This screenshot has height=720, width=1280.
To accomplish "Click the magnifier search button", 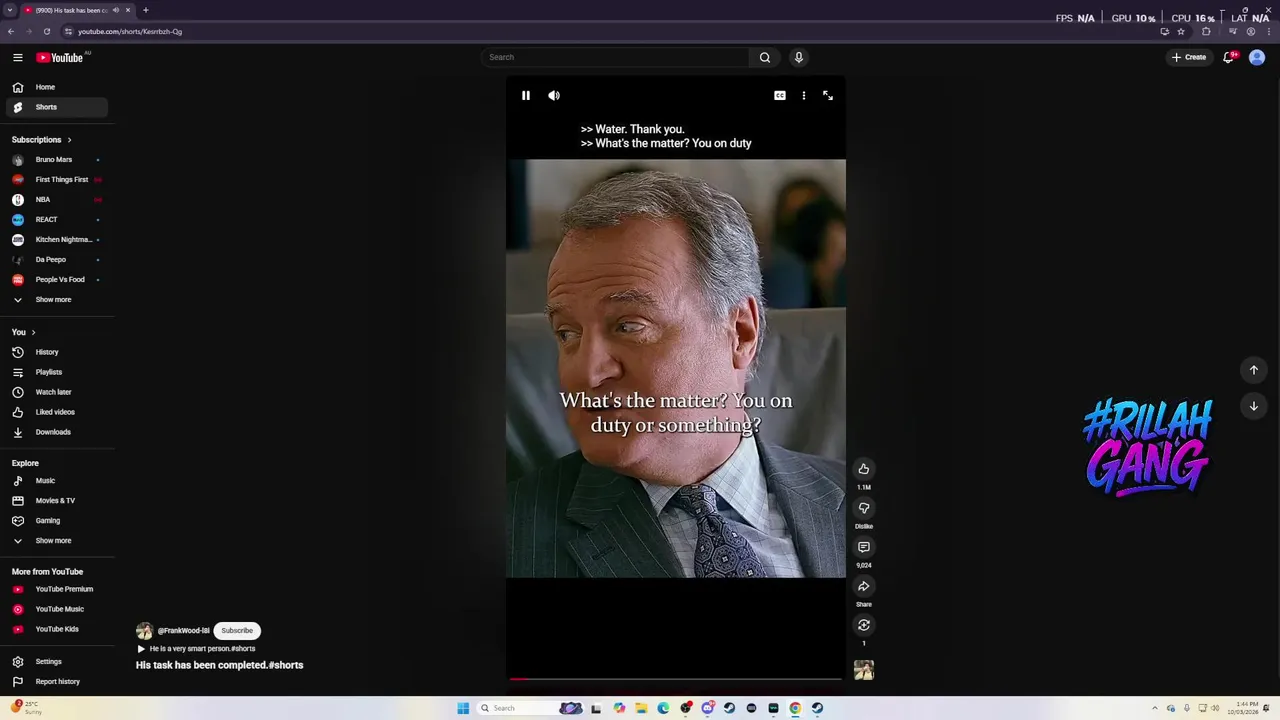I will [x=765, y=57].
